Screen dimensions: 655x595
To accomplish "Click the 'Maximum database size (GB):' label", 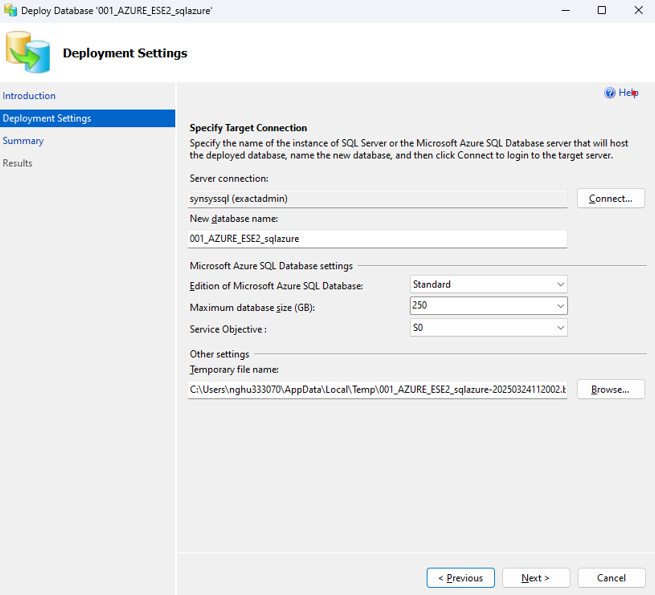I will point(252,308).
